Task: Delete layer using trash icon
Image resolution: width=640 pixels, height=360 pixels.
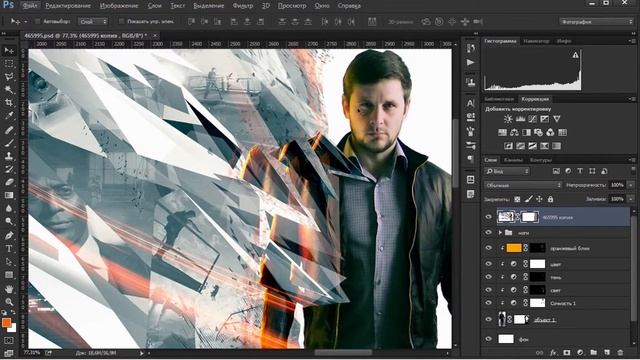Action: [x=620, y=353]
